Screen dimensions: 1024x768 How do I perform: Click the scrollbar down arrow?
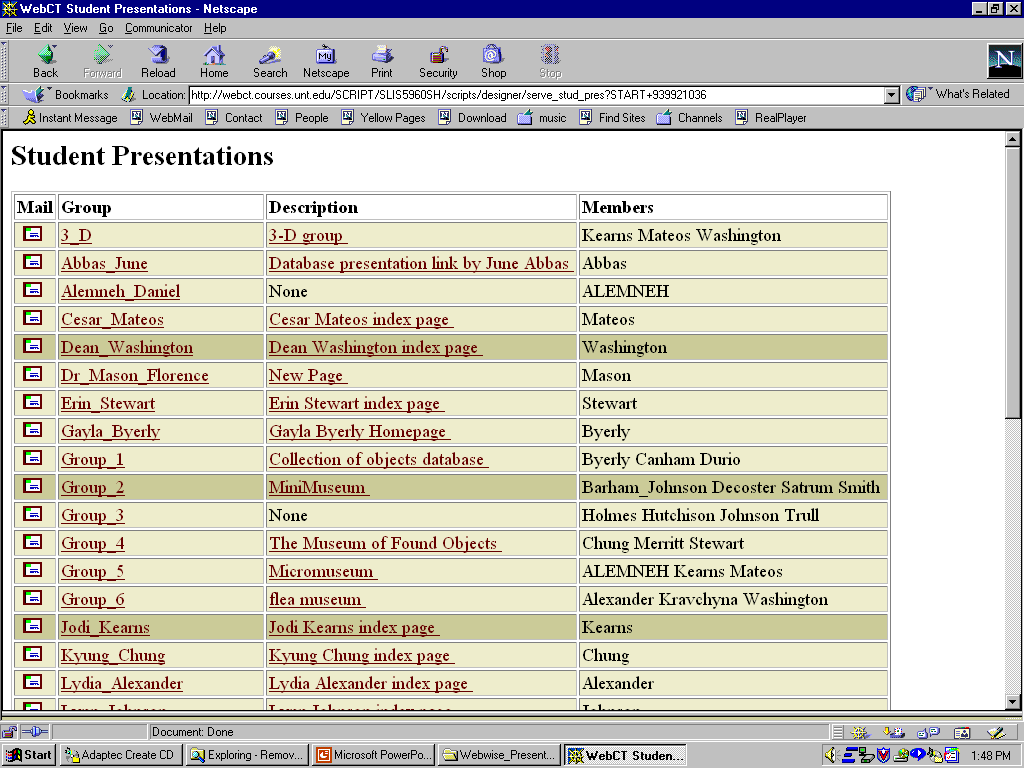point(1012,702)
